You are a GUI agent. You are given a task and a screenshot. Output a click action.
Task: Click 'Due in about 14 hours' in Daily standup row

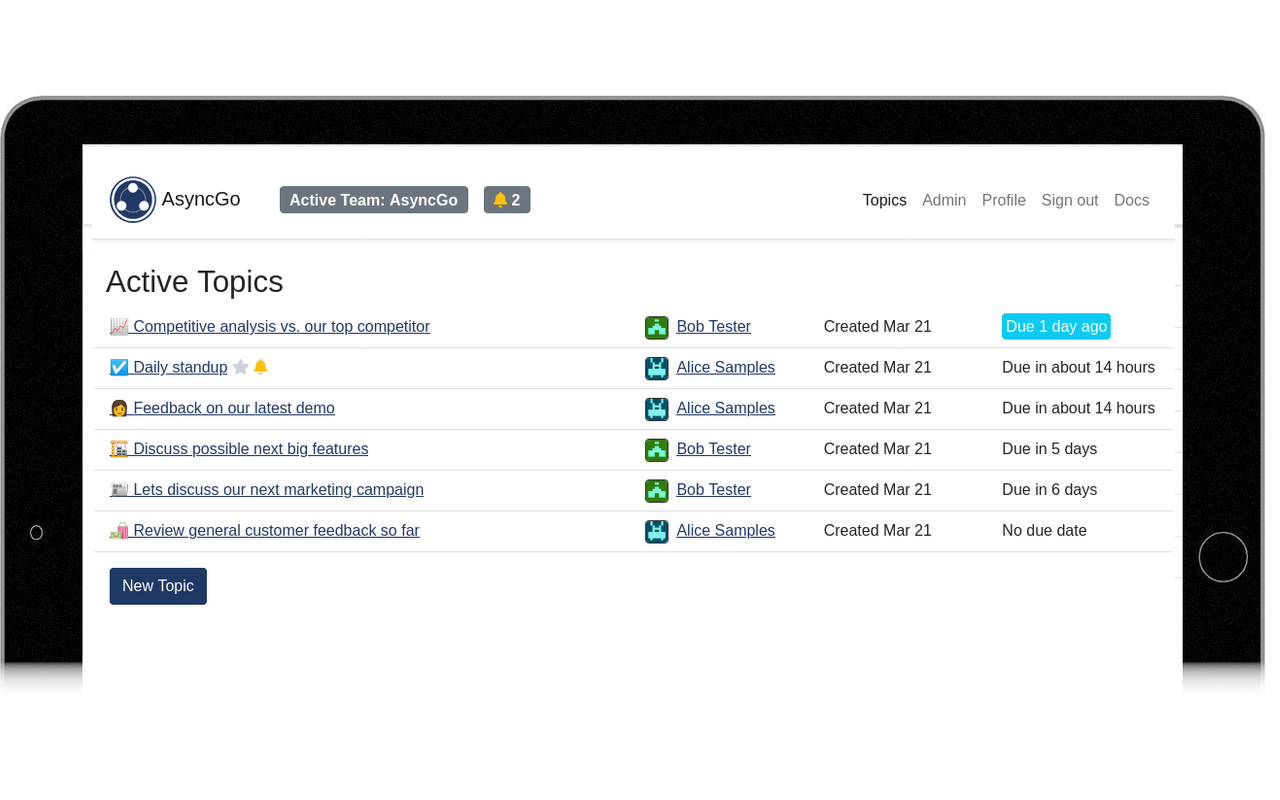[1078, 367]
